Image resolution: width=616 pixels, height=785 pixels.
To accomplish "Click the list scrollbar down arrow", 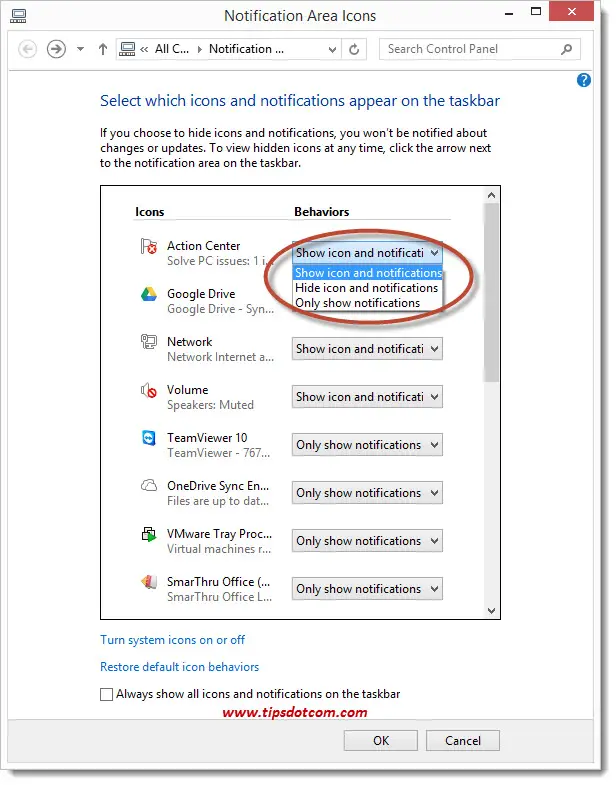I will coord(491,610).
